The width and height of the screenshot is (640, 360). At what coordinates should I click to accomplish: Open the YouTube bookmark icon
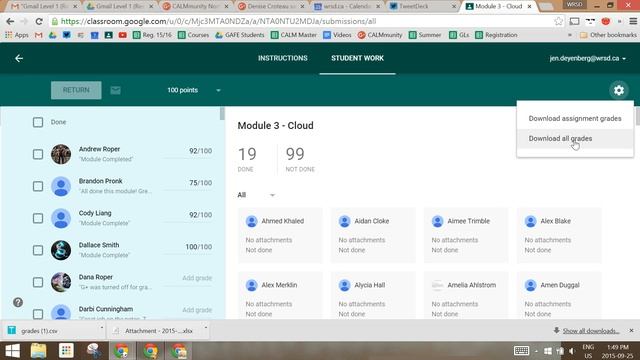(x=122, y=35)
